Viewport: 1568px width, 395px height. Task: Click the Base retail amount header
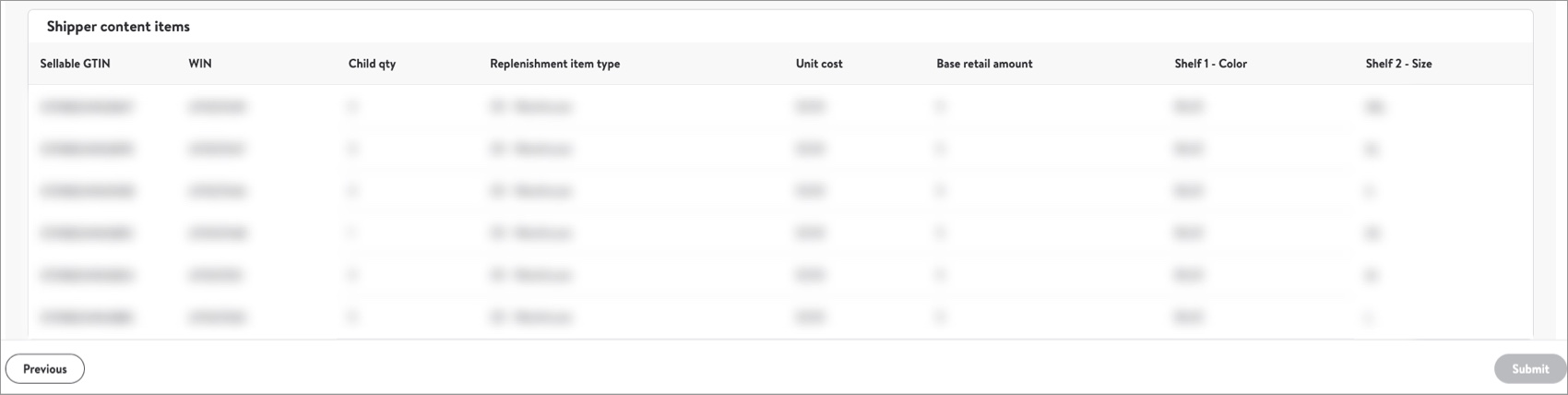(x=984, y=64)
